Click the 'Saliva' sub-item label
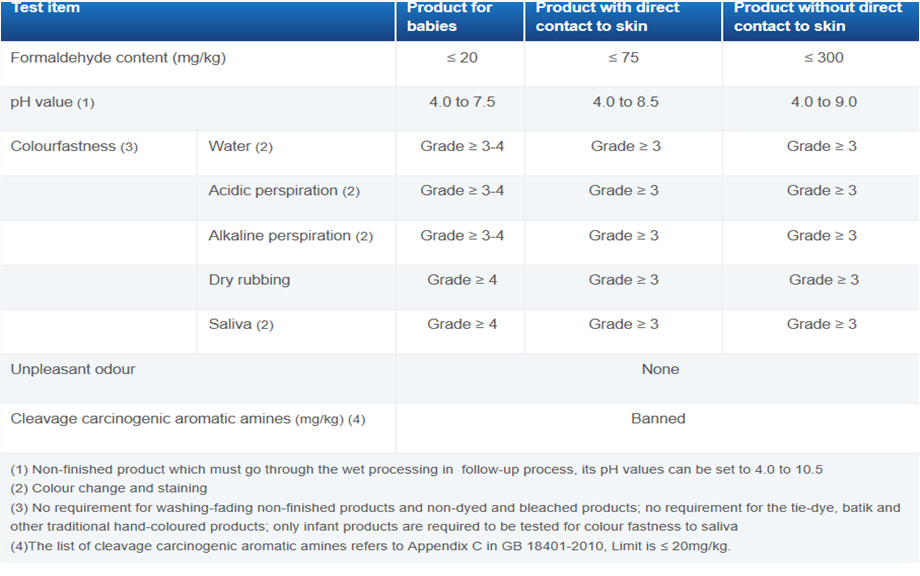 [x=240, y=324]
